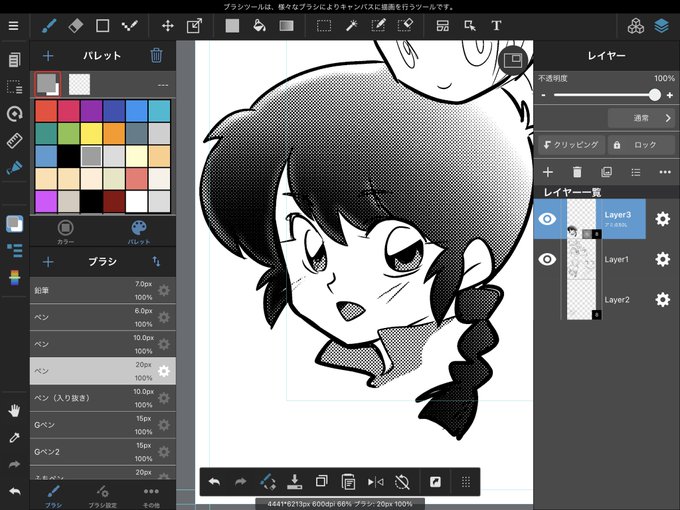Pick the yellow palette swatch
The height and width of the screenshot is (510, 680).
91,134
